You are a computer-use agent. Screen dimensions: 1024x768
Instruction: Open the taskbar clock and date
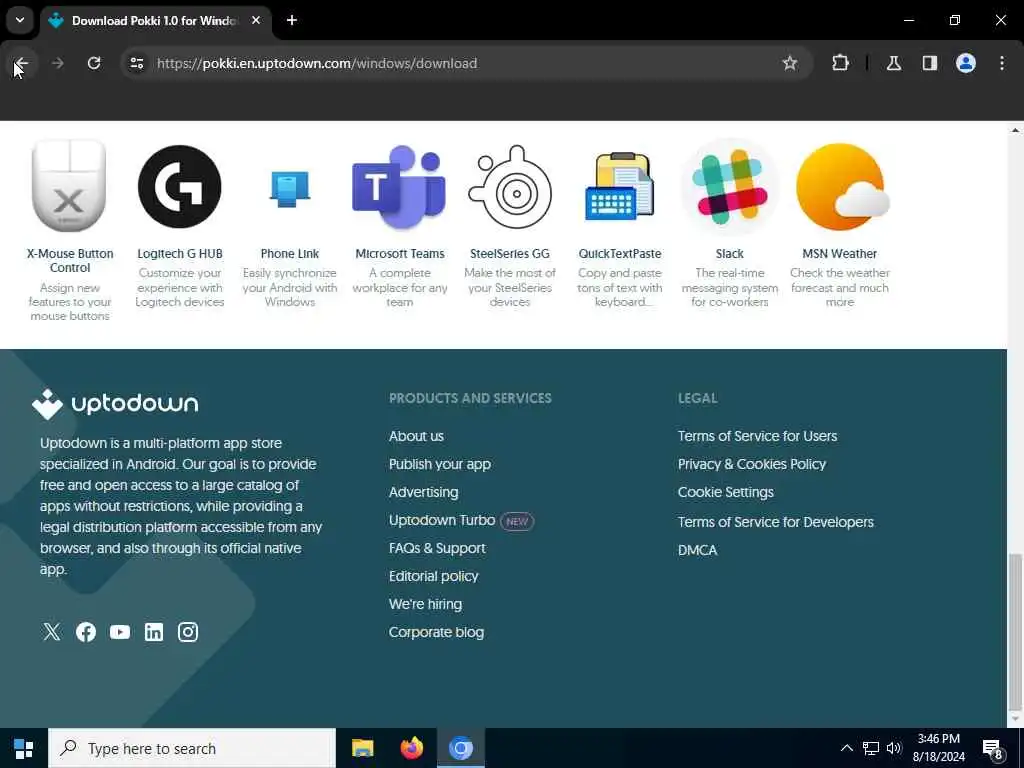pos(938,748)
